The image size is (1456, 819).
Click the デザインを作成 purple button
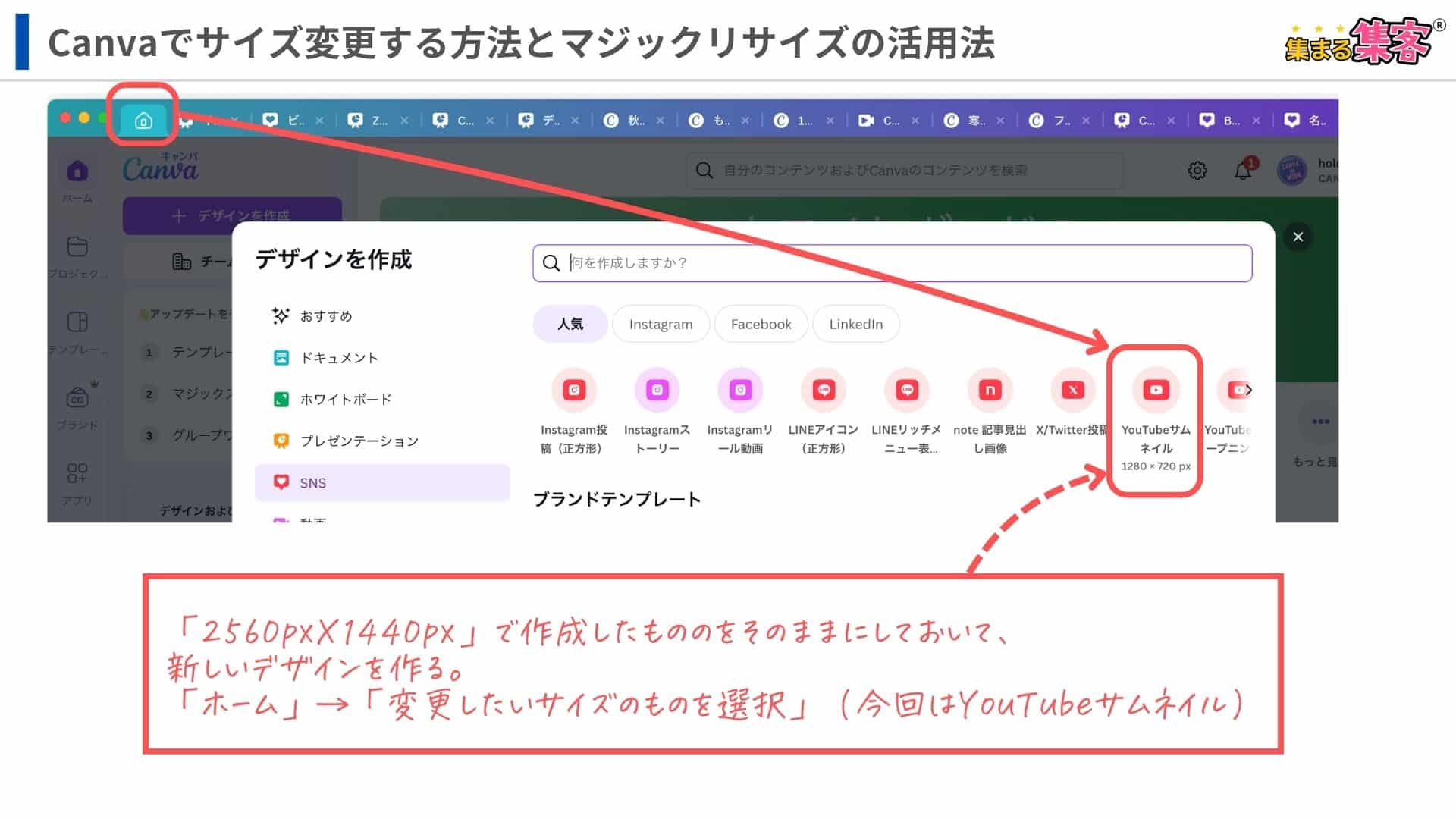tap(232, 215)
